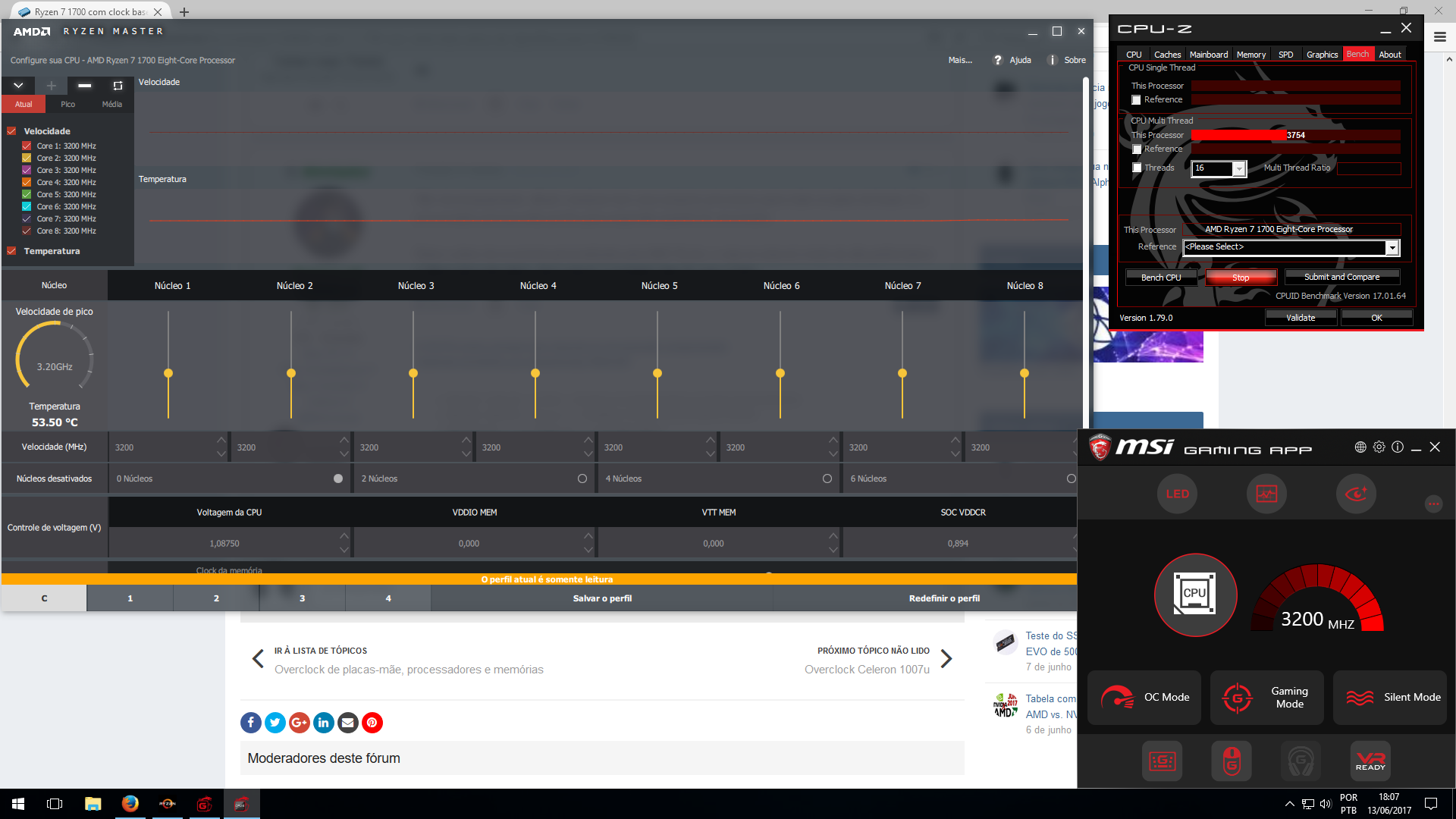
Task: Share topic via email icon
Action: click(x=348, y=723)
